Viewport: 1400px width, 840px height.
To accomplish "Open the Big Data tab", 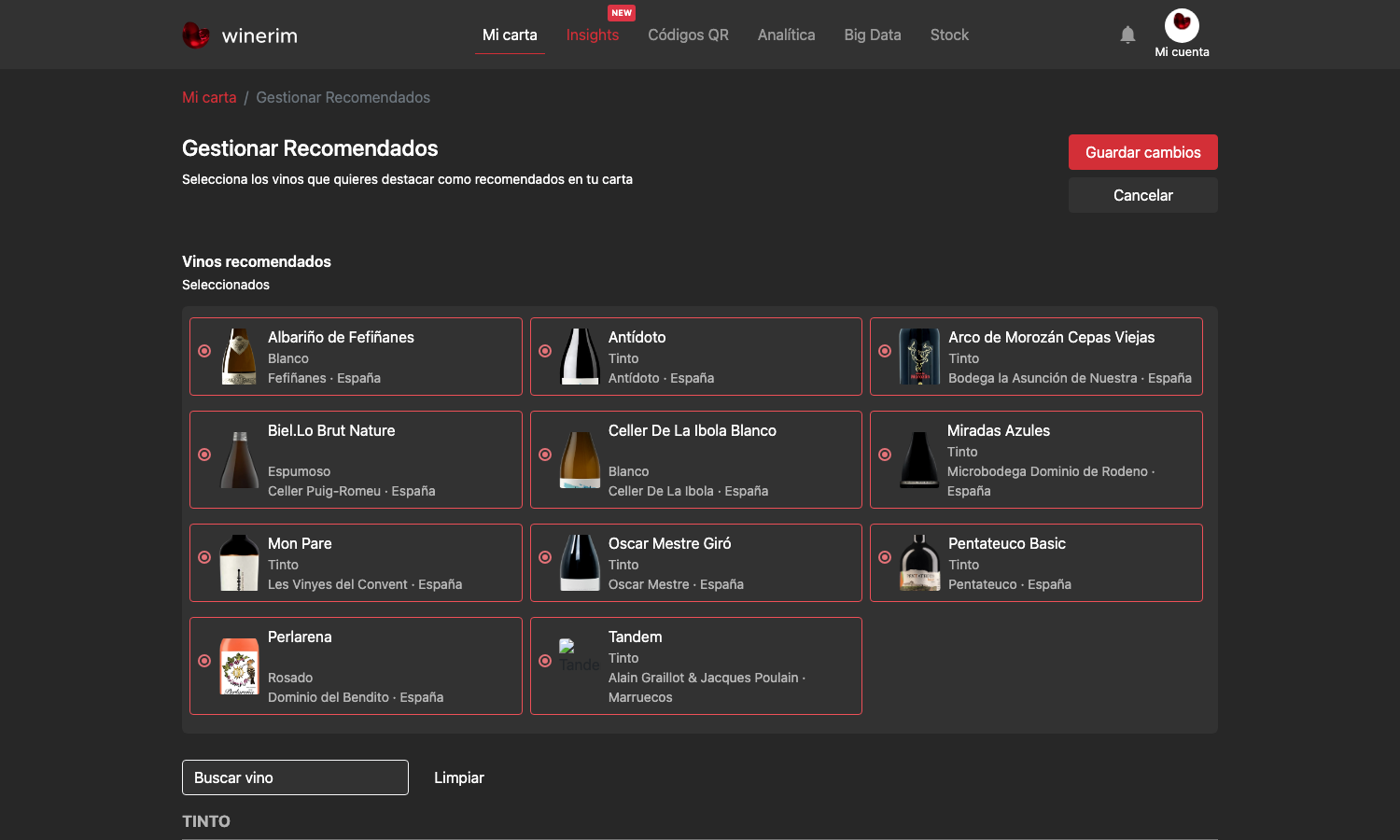I will coord(873,35).
